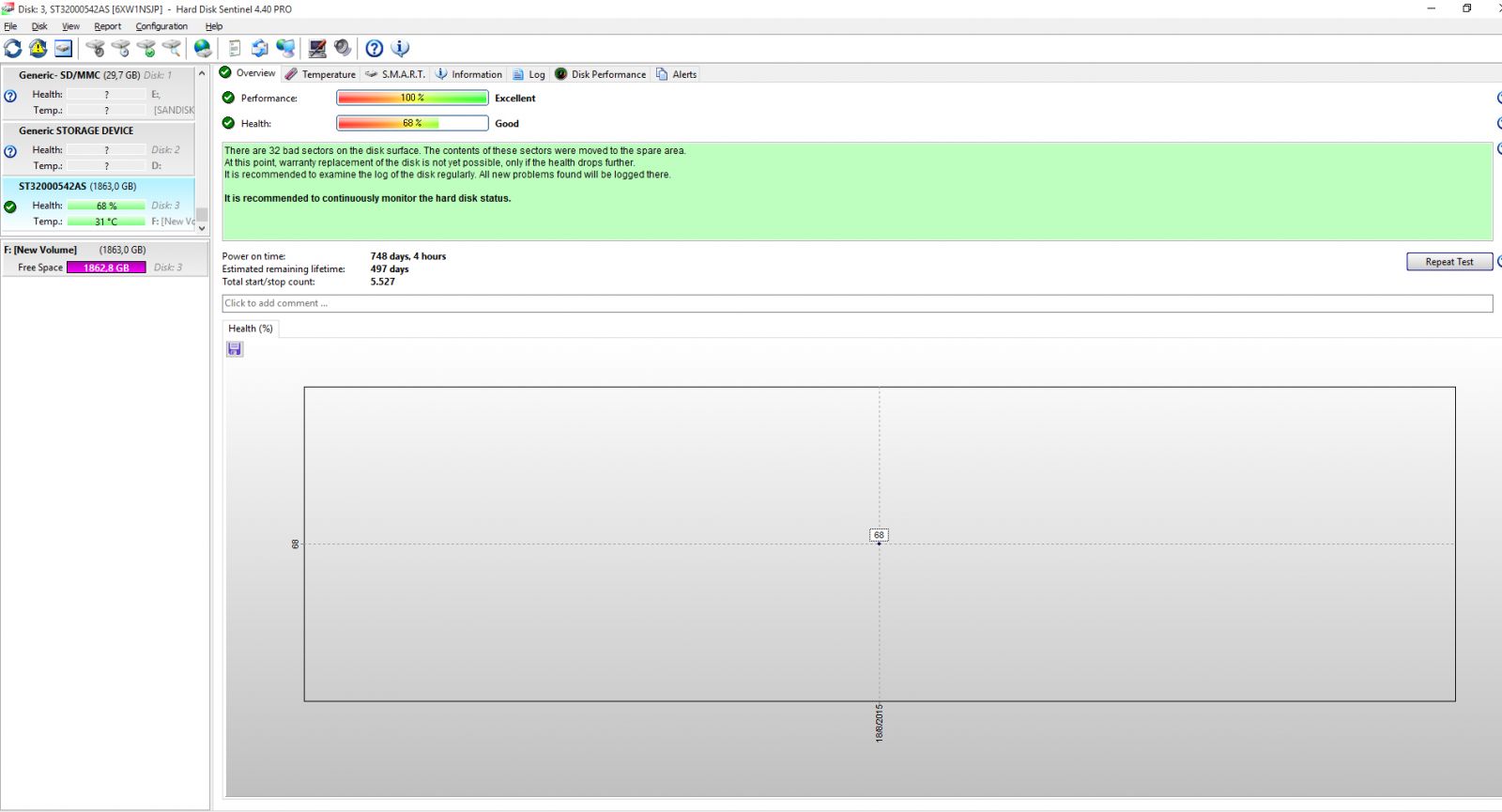The width and height of the screenshot is (1502, 812).
Task: Click the '748 days, 4 hours' power on value
Action: pos(408,256)
